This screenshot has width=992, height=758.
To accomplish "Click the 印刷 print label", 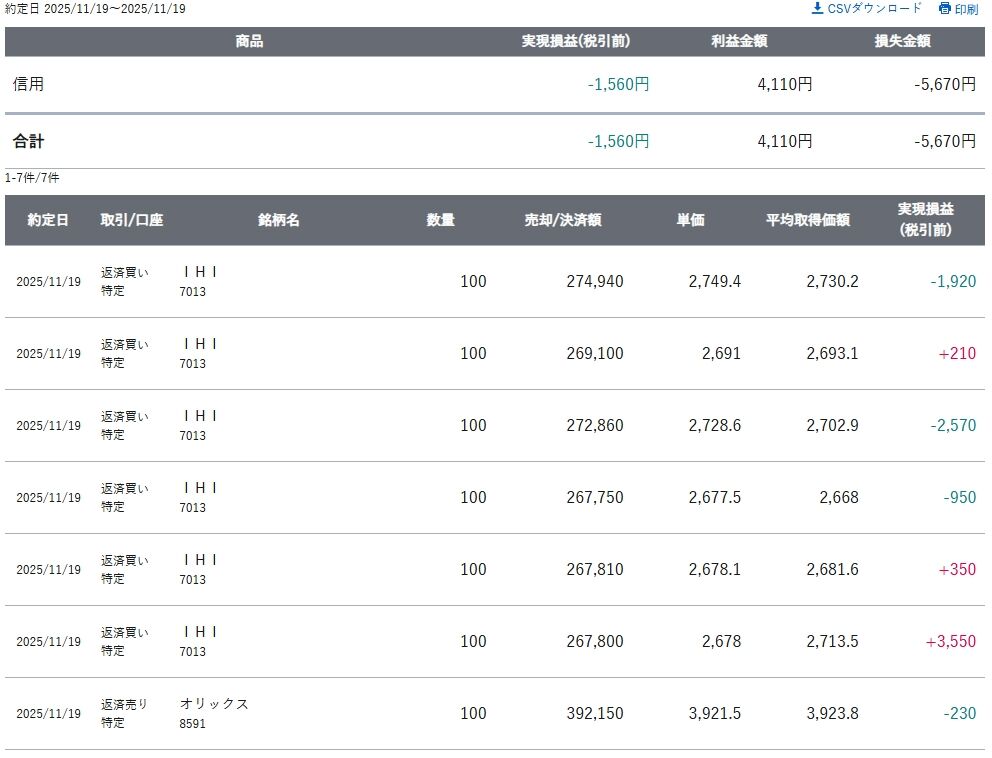I will pos(966,9).
